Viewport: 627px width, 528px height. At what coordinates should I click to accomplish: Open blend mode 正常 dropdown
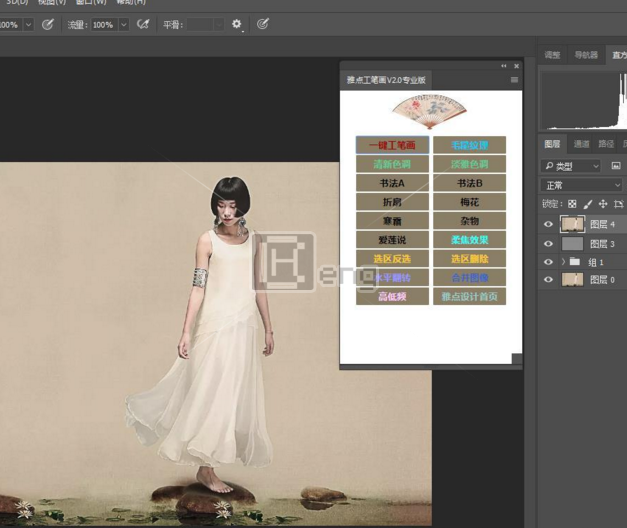tap(583, 185)
